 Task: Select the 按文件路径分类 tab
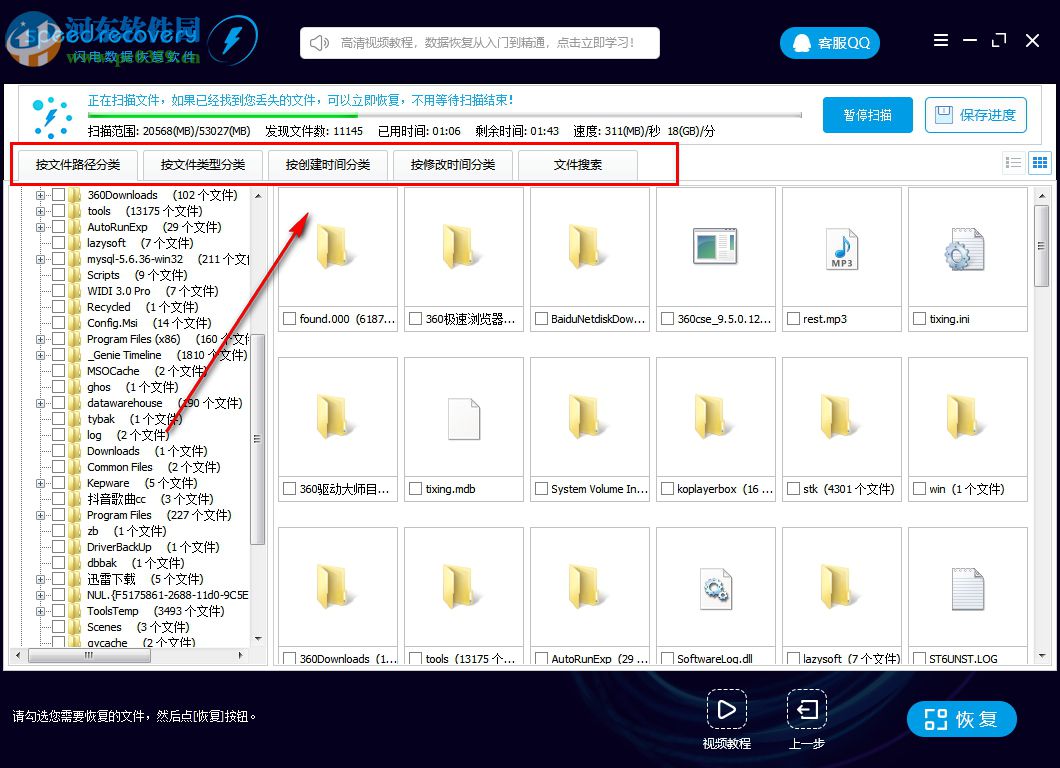[78, 165]
